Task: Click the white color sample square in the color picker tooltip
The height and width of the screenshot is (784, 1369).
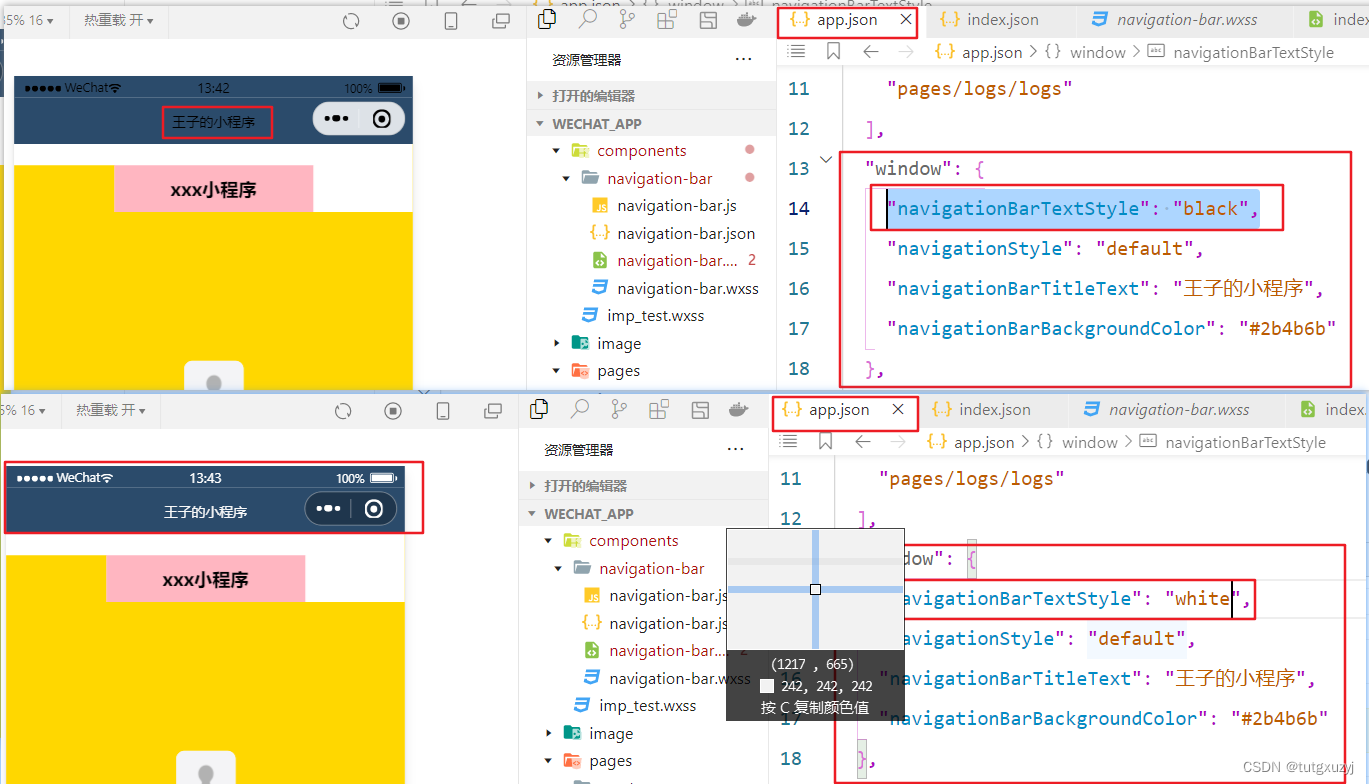Action: (x=766, y=687)
